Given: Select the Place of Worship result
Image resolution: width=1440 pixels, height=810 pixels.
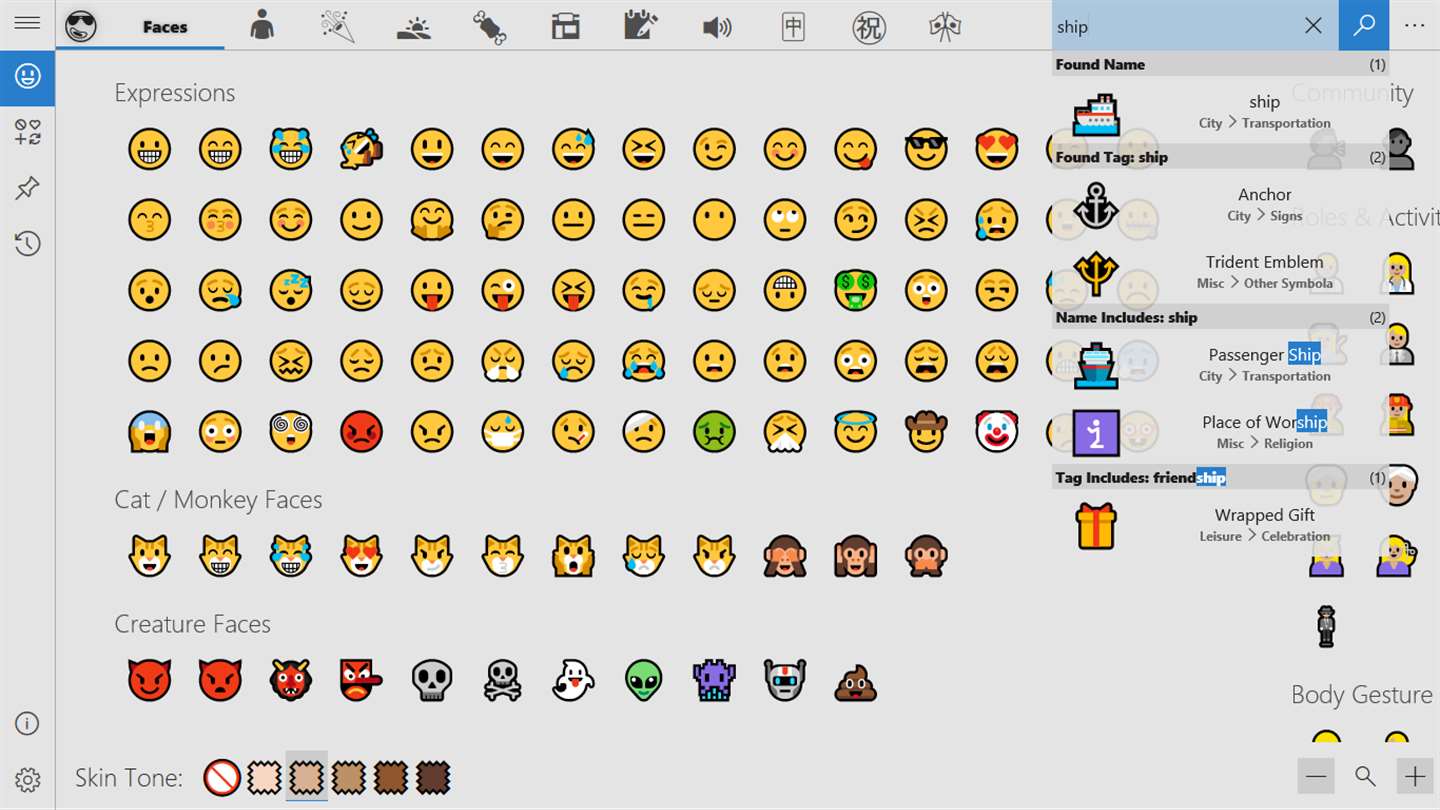Looking at the screenshot, I should (1220, 432).
